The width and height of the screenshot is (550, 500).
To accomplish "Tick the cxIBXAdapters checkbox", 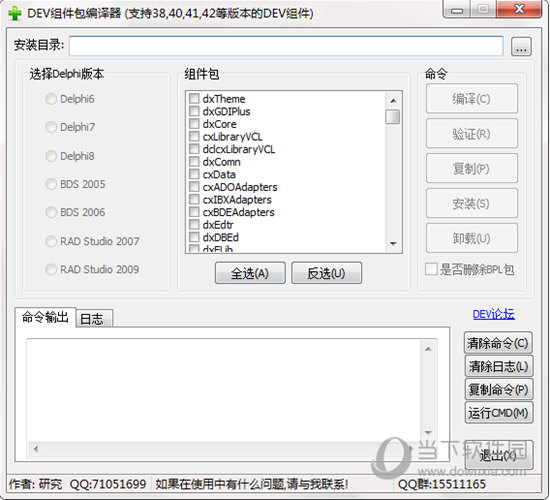I will click(194, 199).
